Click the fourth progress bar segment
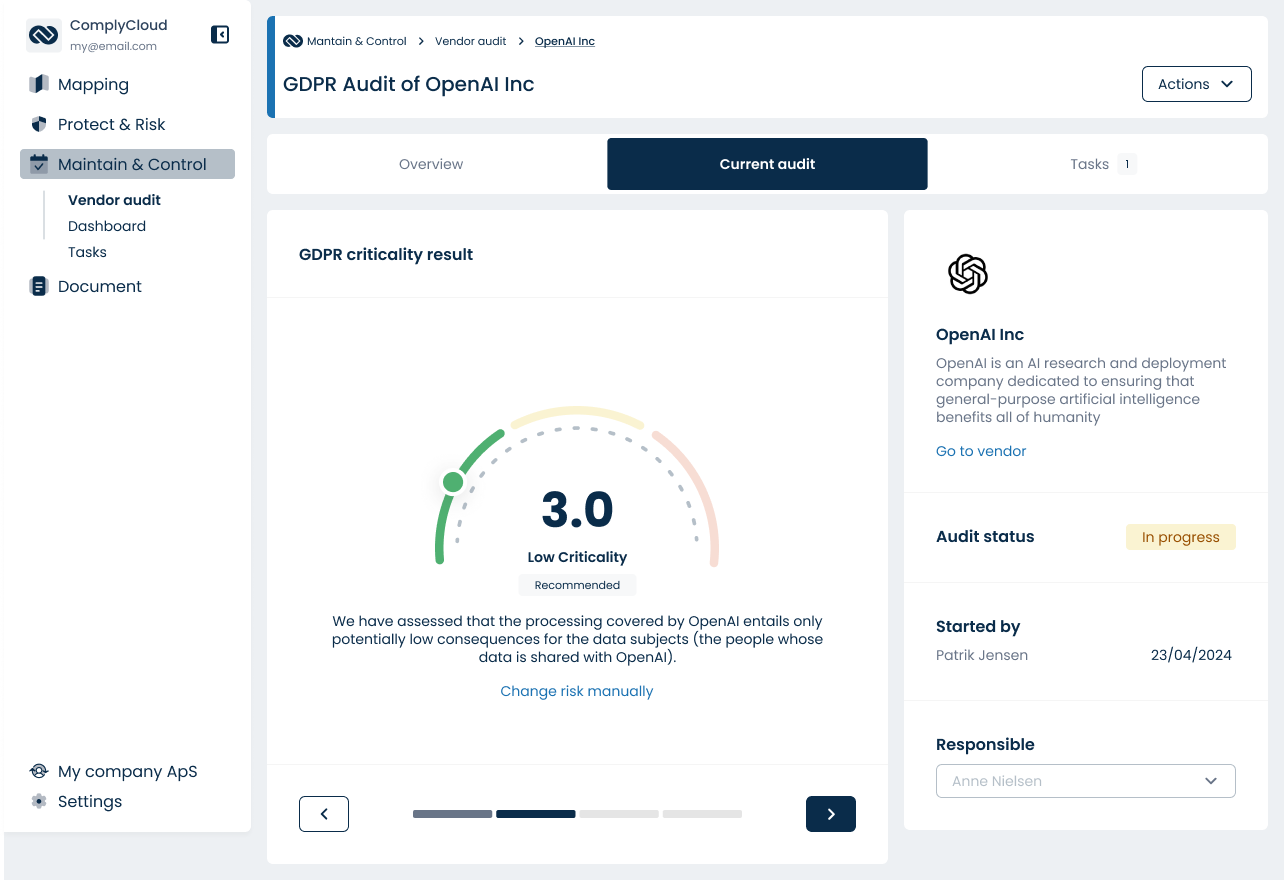The image size is (1284, 880). point(702,814)
